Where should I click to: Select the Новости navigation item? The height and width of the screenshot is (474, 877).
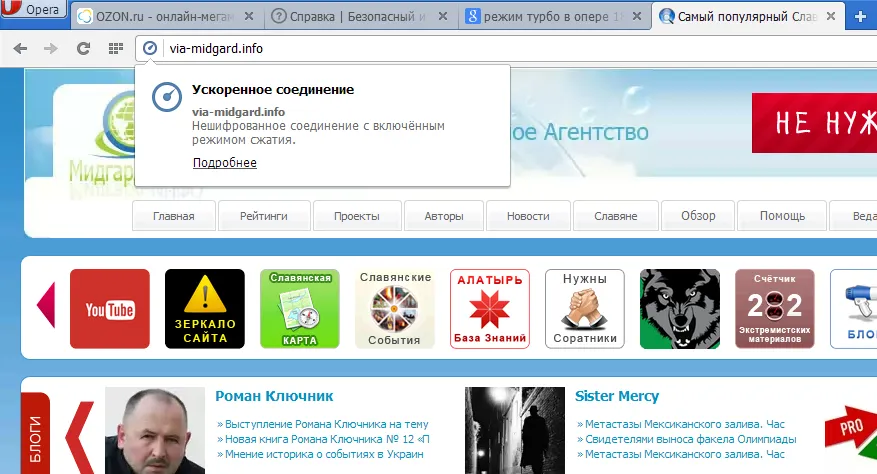[528, 216]
